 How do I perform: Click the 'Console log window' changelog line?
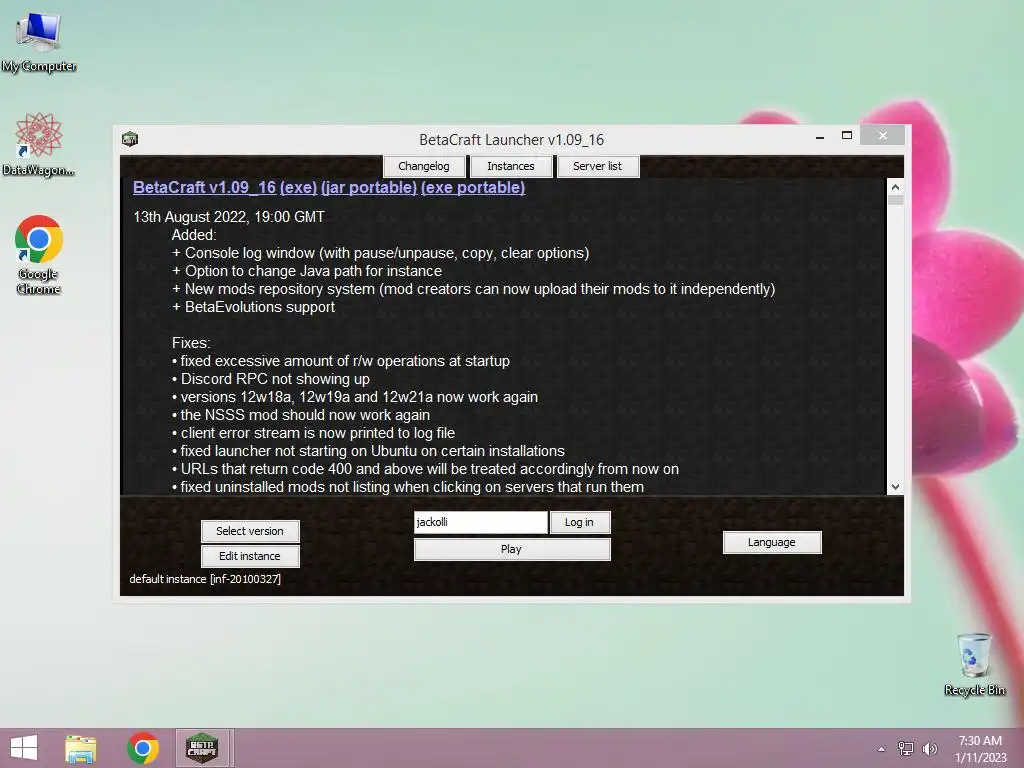381,253
